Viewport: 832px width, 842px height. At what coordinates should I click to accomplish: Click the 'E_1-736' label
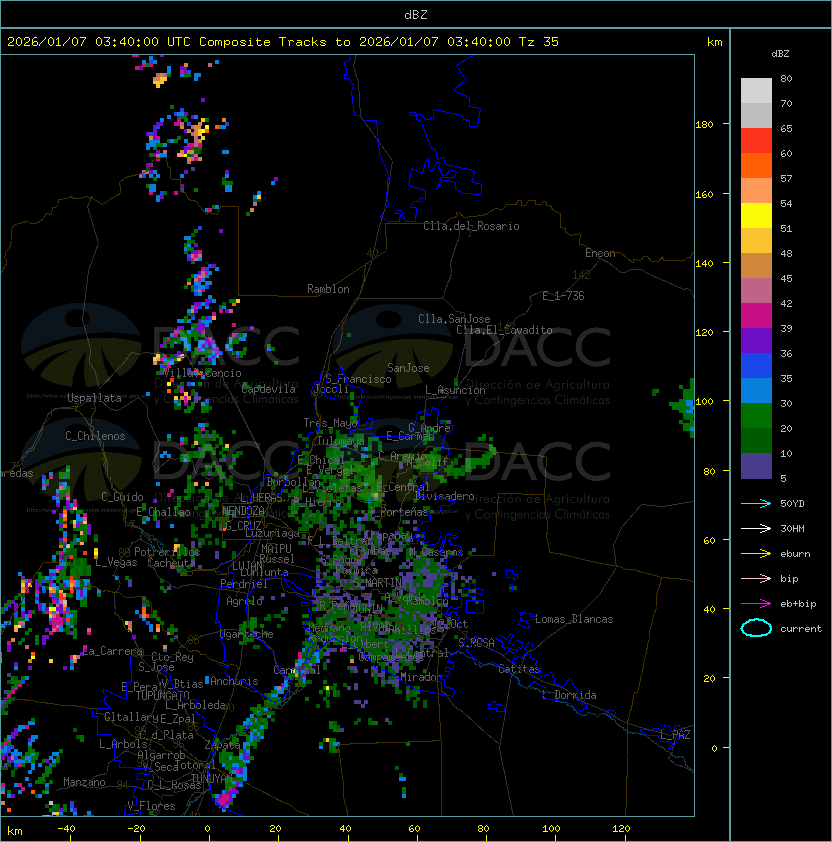(563, 296)
